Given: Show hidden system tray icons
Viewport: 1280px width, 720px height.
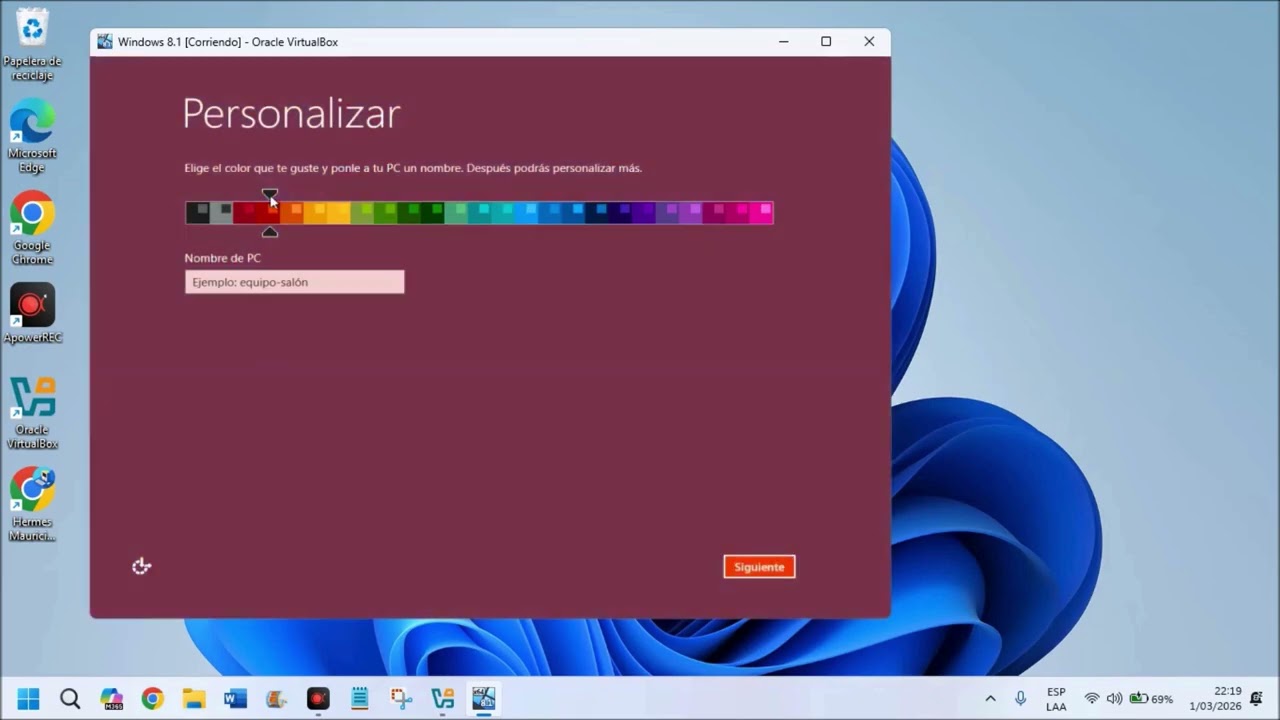Looking at the screenshot, I should [x=990, y=699].
